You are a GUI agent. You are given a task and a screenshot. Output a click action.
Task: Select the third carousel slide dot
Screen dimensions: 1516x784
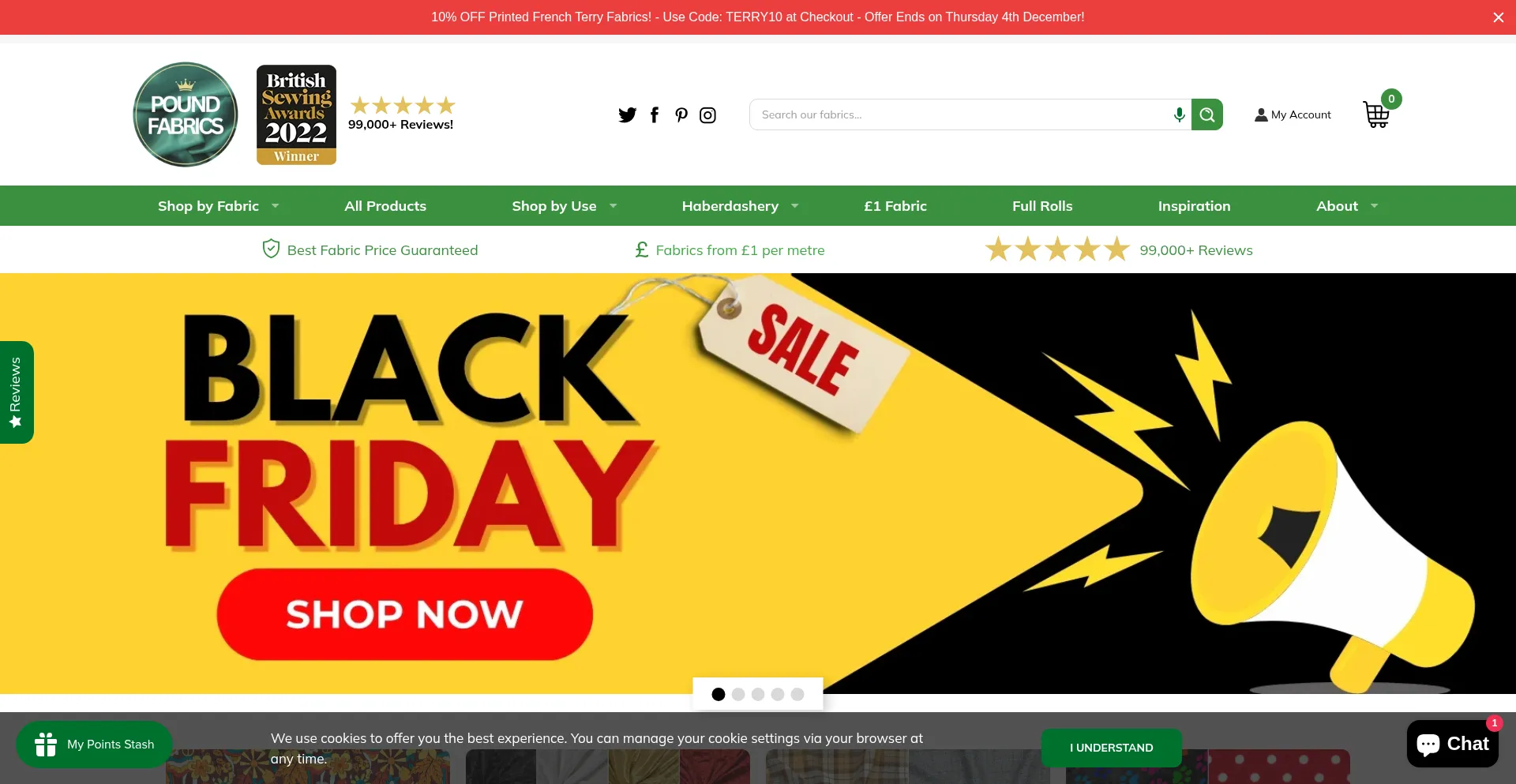(758, 694)
